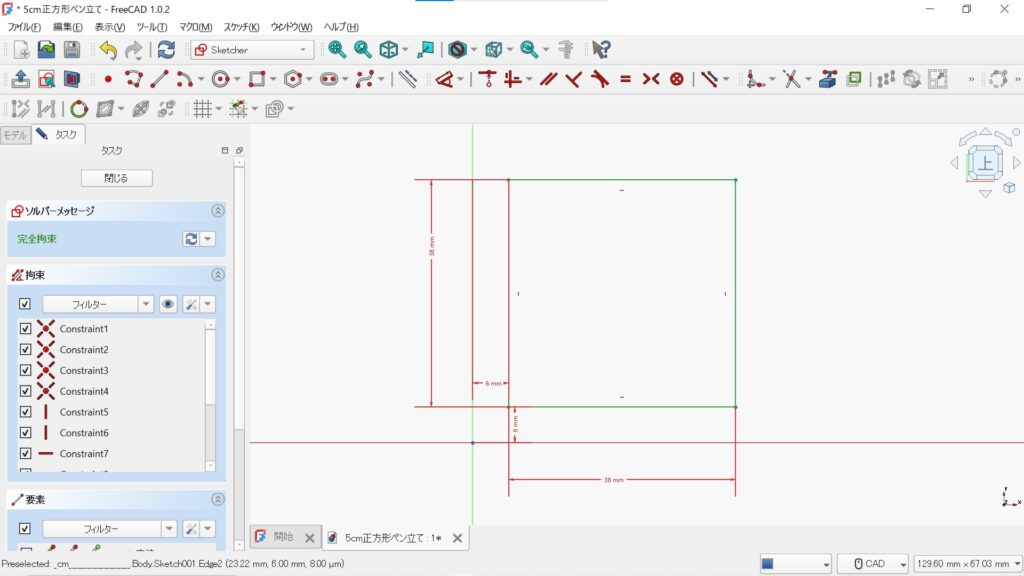This screenshot has height=576, width=1024.
Task: Select the create point tool
Action: [108, 79]
